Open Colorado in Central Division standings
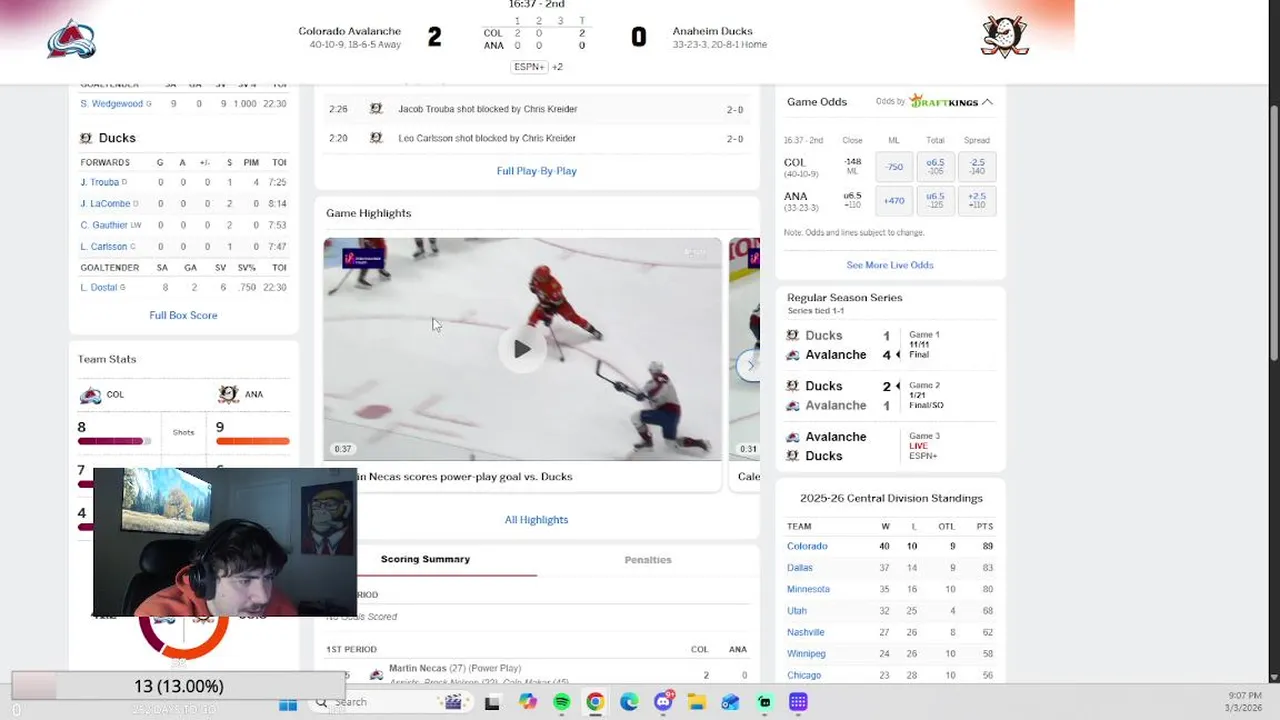 [x=807, y=546]
